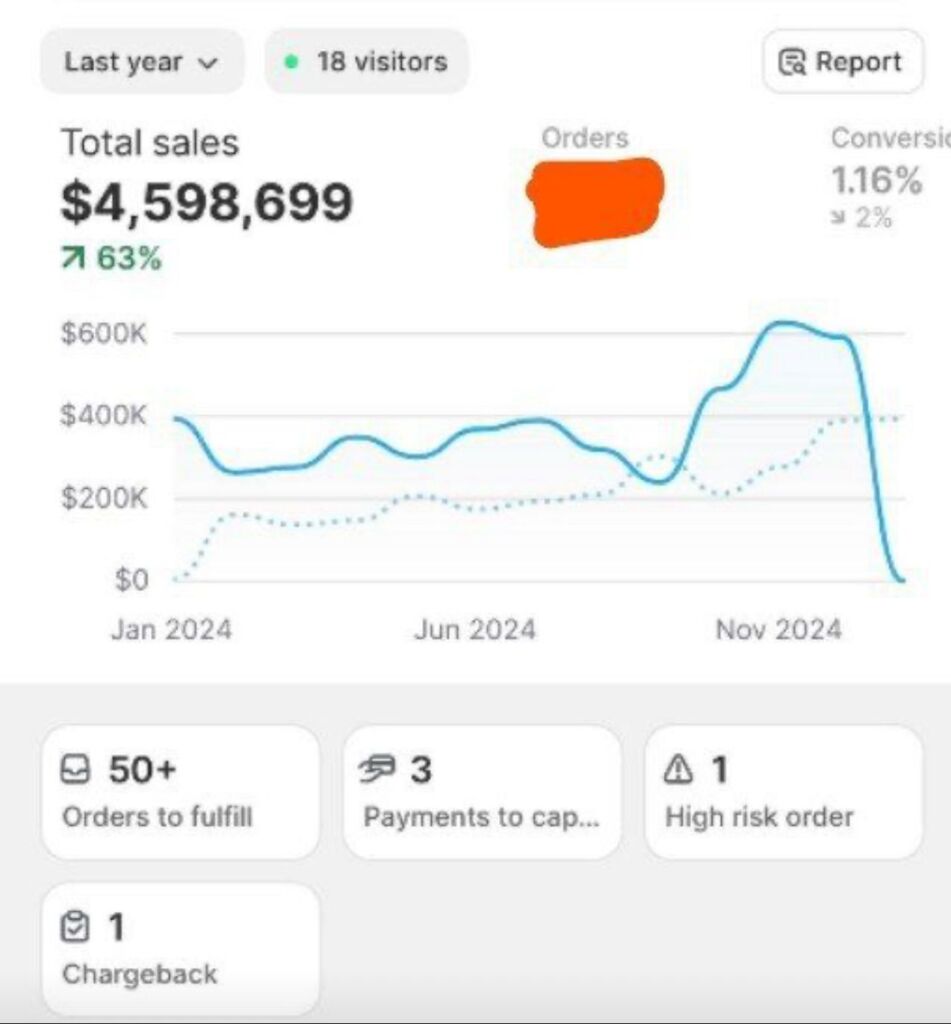Click the Report magnifier icon
This screenshot has width=951, height=1024.
[x=792, y=62]
